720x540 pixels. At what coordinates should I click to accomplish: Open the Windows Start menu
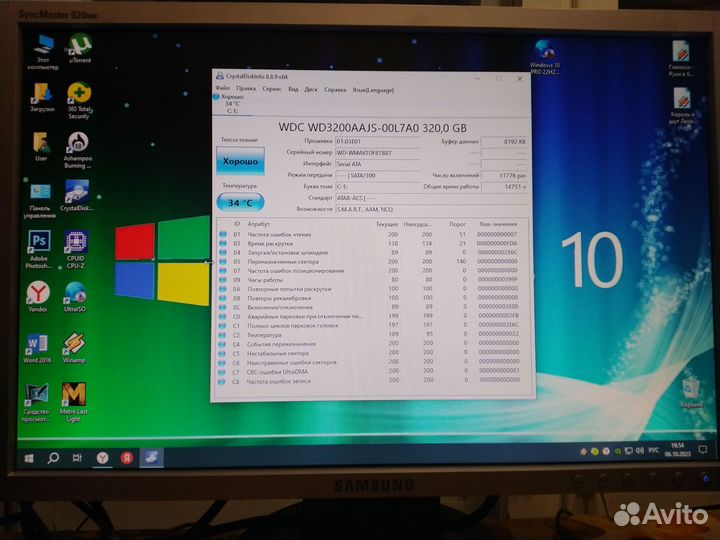[29, 458]
